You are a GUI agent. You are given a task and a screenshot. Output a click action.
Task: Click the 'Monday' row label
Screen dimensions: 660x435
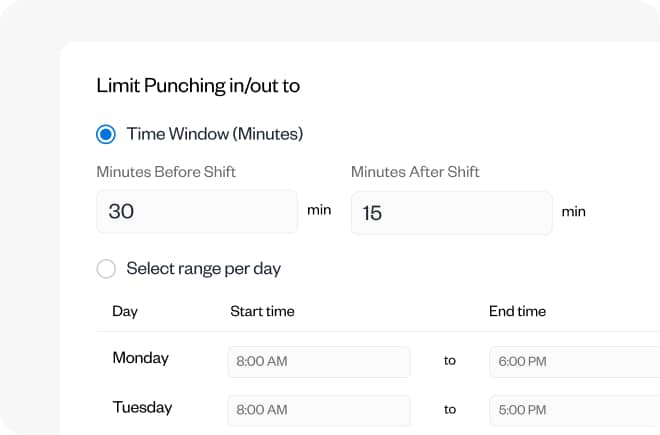click(141, 358)
